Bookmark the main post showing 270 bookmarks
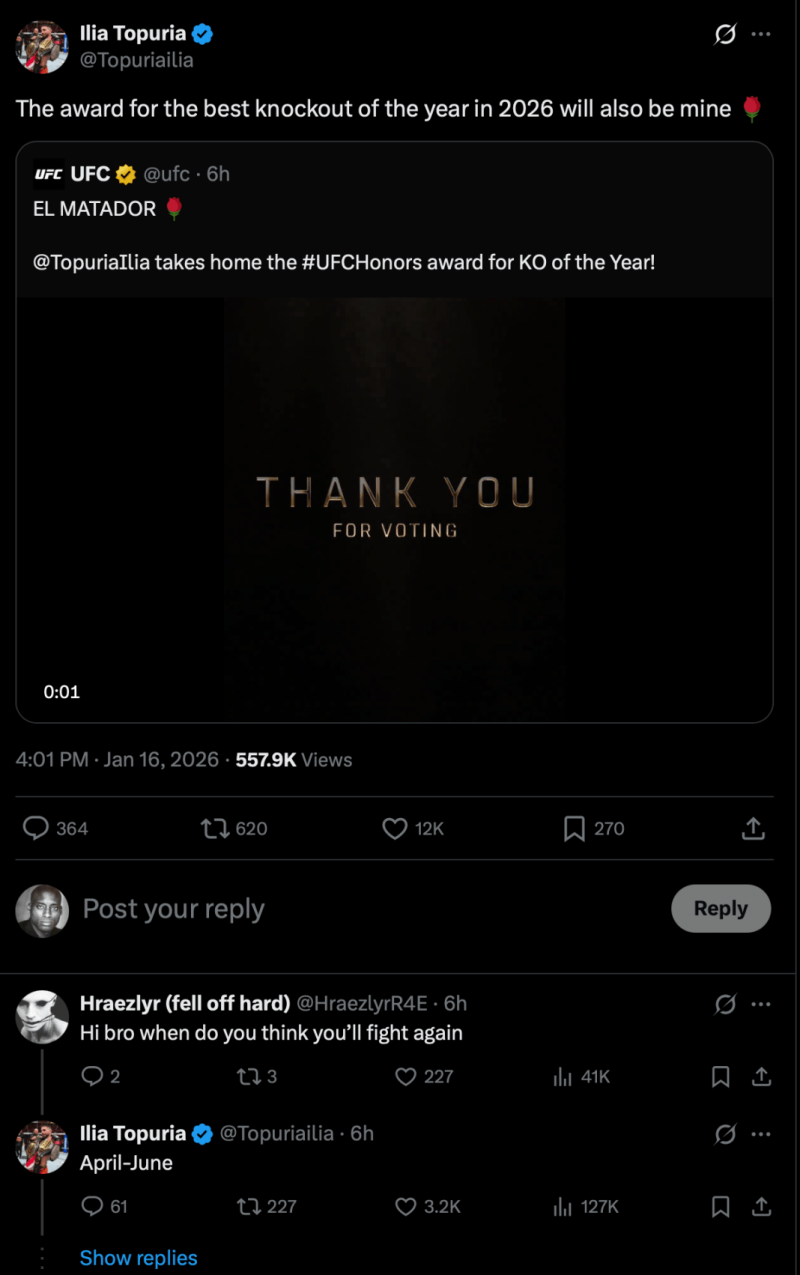The width and height of the screenshot is (800, 1275). [x=574, y=828]
